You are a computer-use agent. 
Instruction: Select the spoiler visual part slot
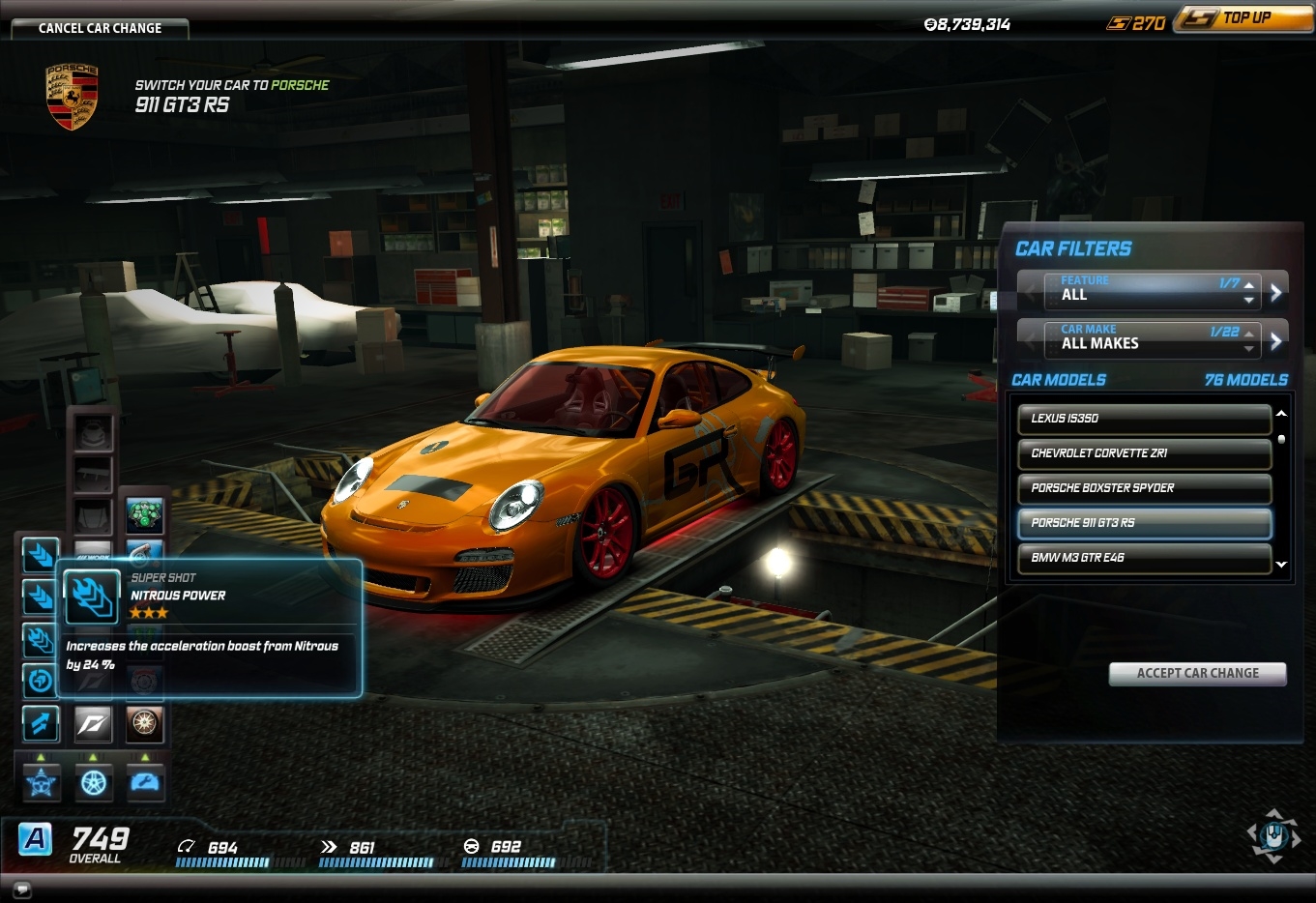94,475
